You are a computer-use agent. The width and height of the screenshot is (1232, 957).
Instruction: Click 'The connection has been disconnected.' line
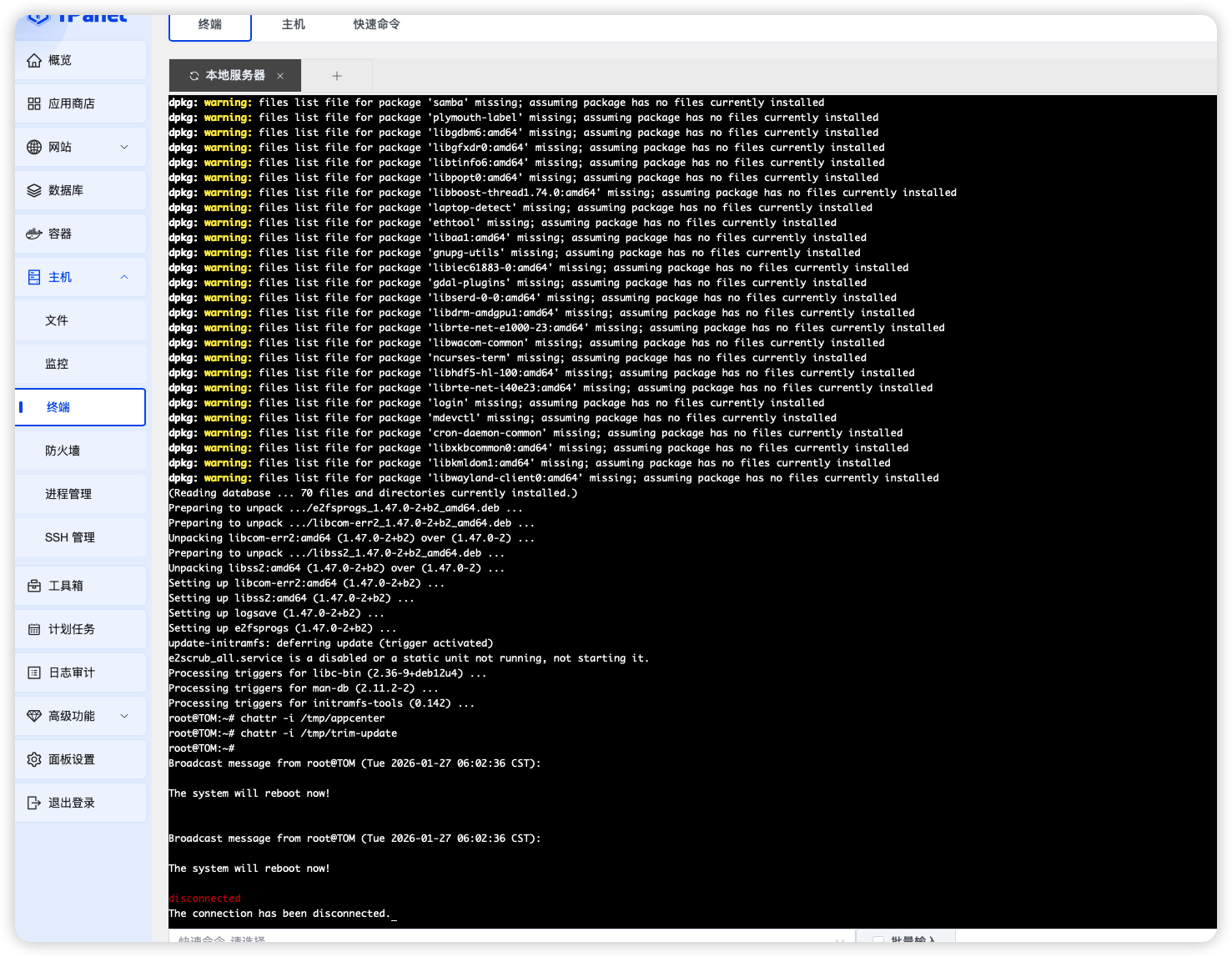click(279, 914)
